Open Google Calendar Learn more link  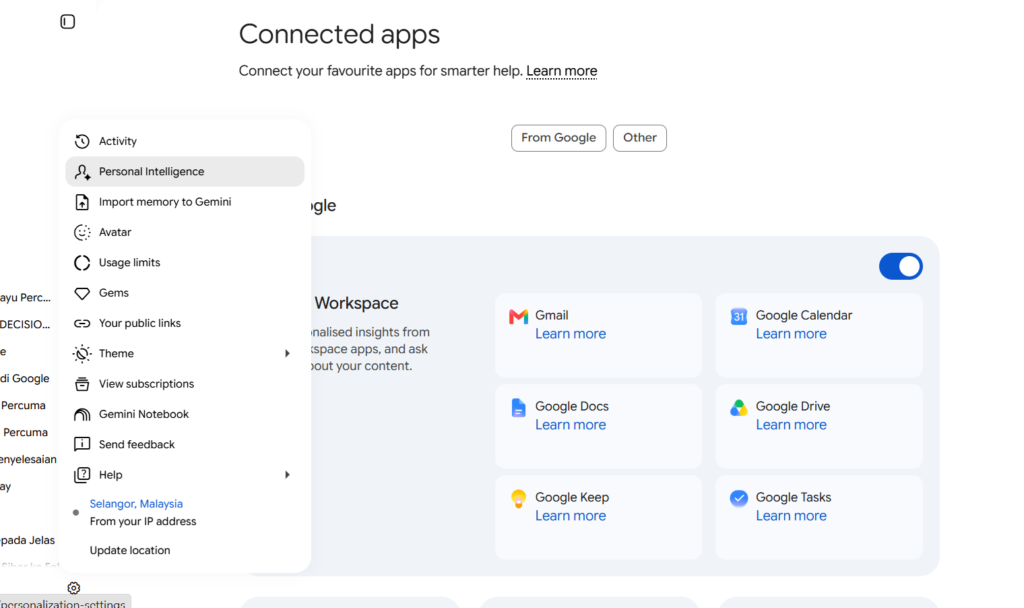coord(791,334)
